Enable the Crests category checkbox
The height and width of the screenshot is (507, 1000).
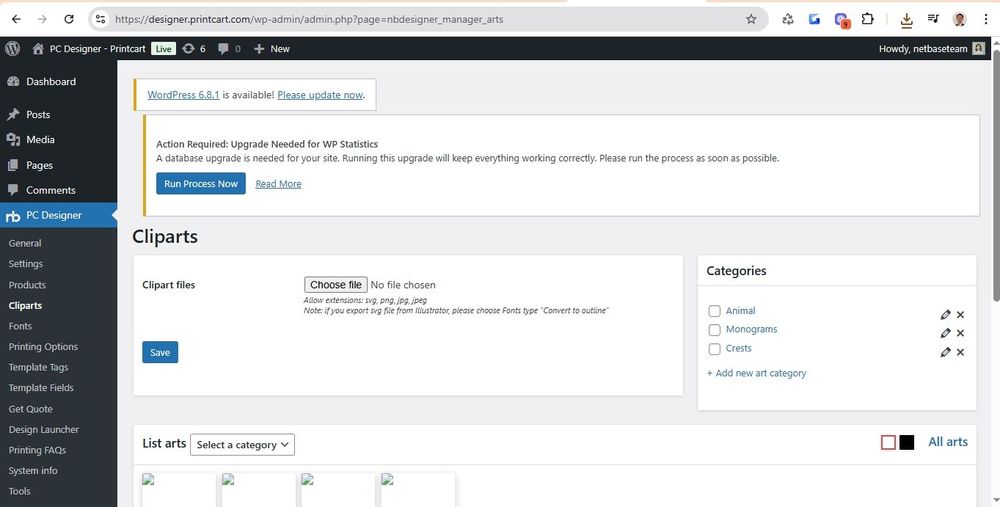tap(714, 349)
